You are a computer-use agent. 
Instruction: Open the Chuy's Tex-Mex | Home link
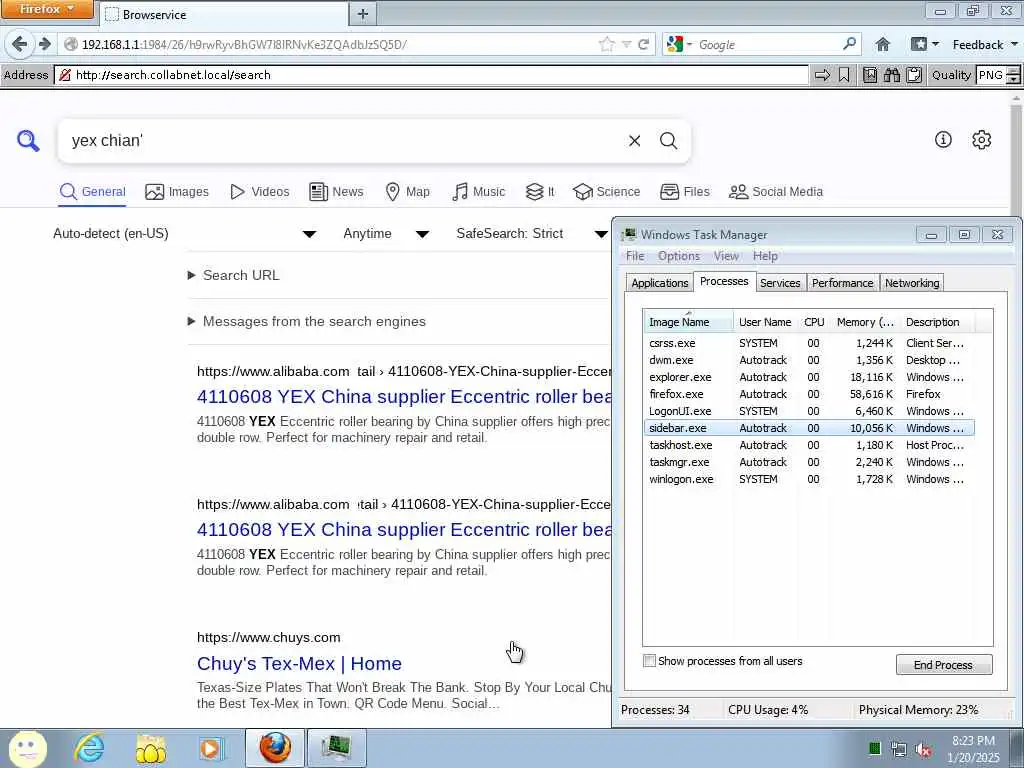click(299, 664)
